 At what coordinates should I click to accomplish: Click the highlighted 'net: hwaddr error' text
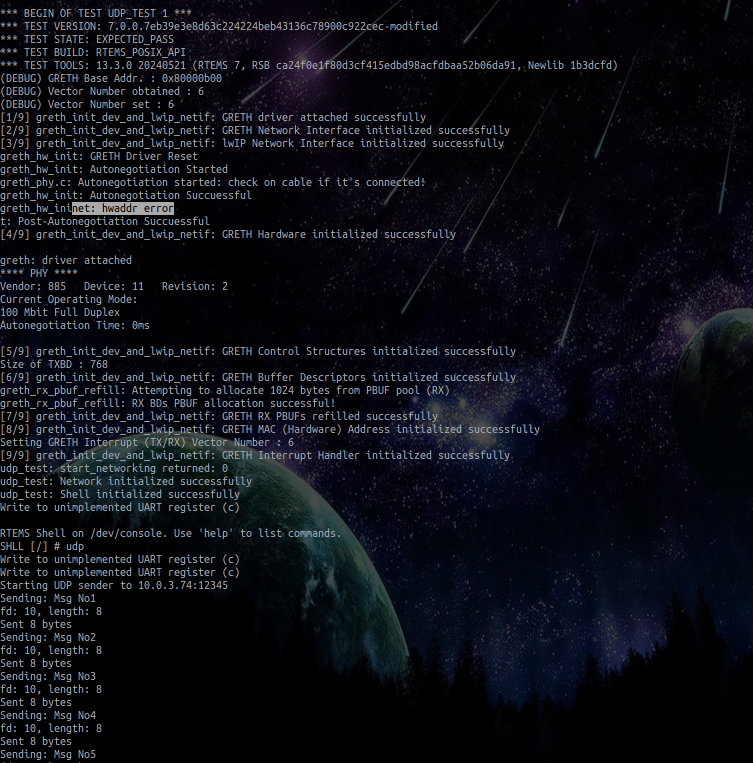[123, 208]
